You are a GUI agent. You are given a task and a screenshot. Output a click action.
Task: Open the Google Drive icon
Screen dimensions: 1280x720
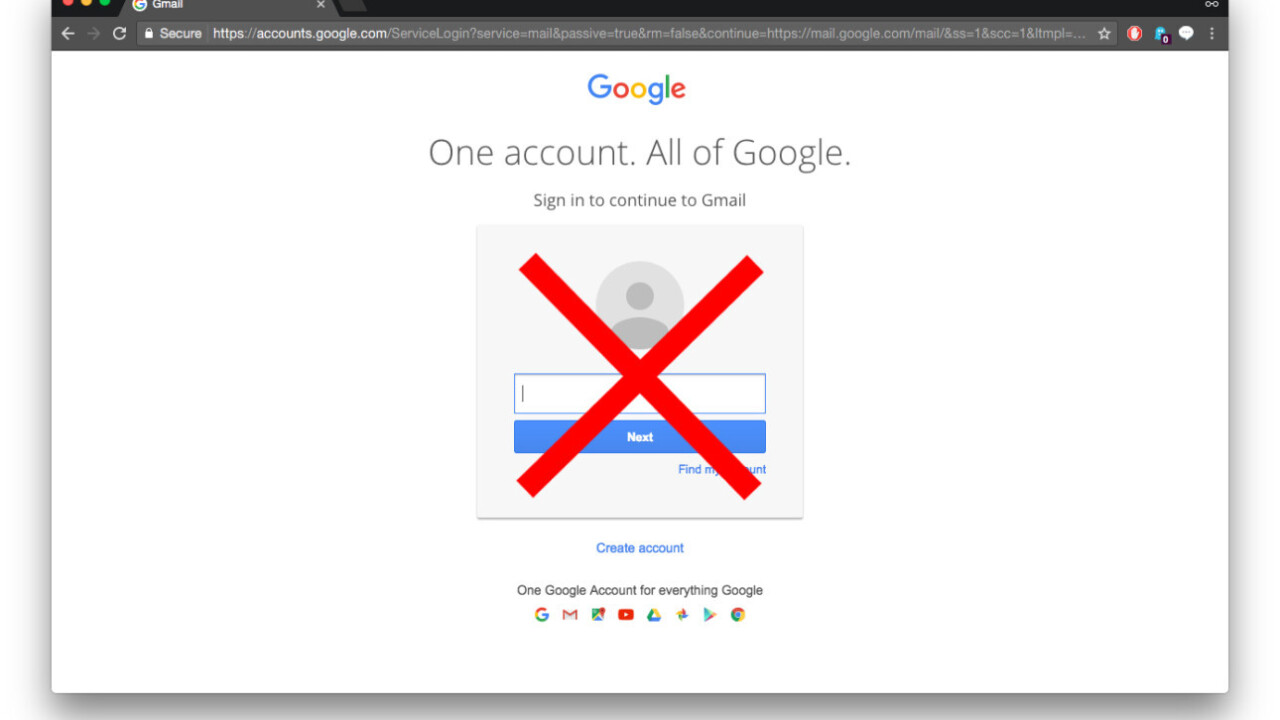[654, 615]
